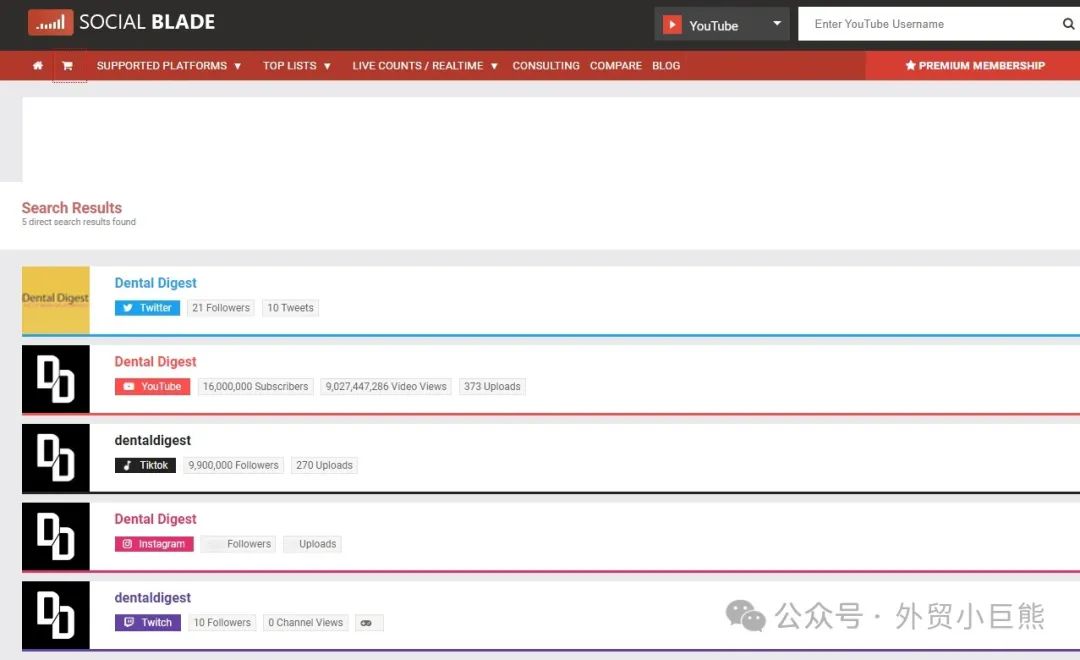Click the purple Twitch platform badge
Image resolution: width=1080 pixels, height=660 pixels.
[x=147, y=623]
